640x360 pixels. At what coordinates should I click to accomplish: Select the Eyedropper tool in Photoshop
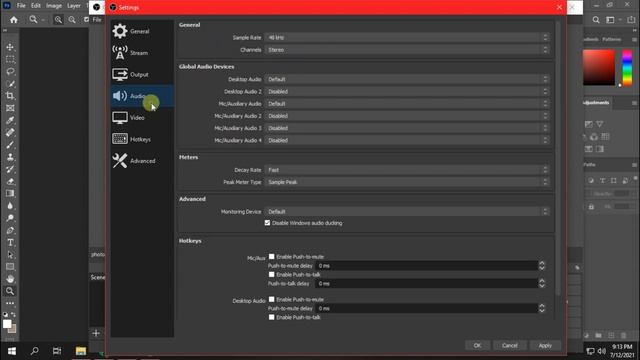point(10,120)
